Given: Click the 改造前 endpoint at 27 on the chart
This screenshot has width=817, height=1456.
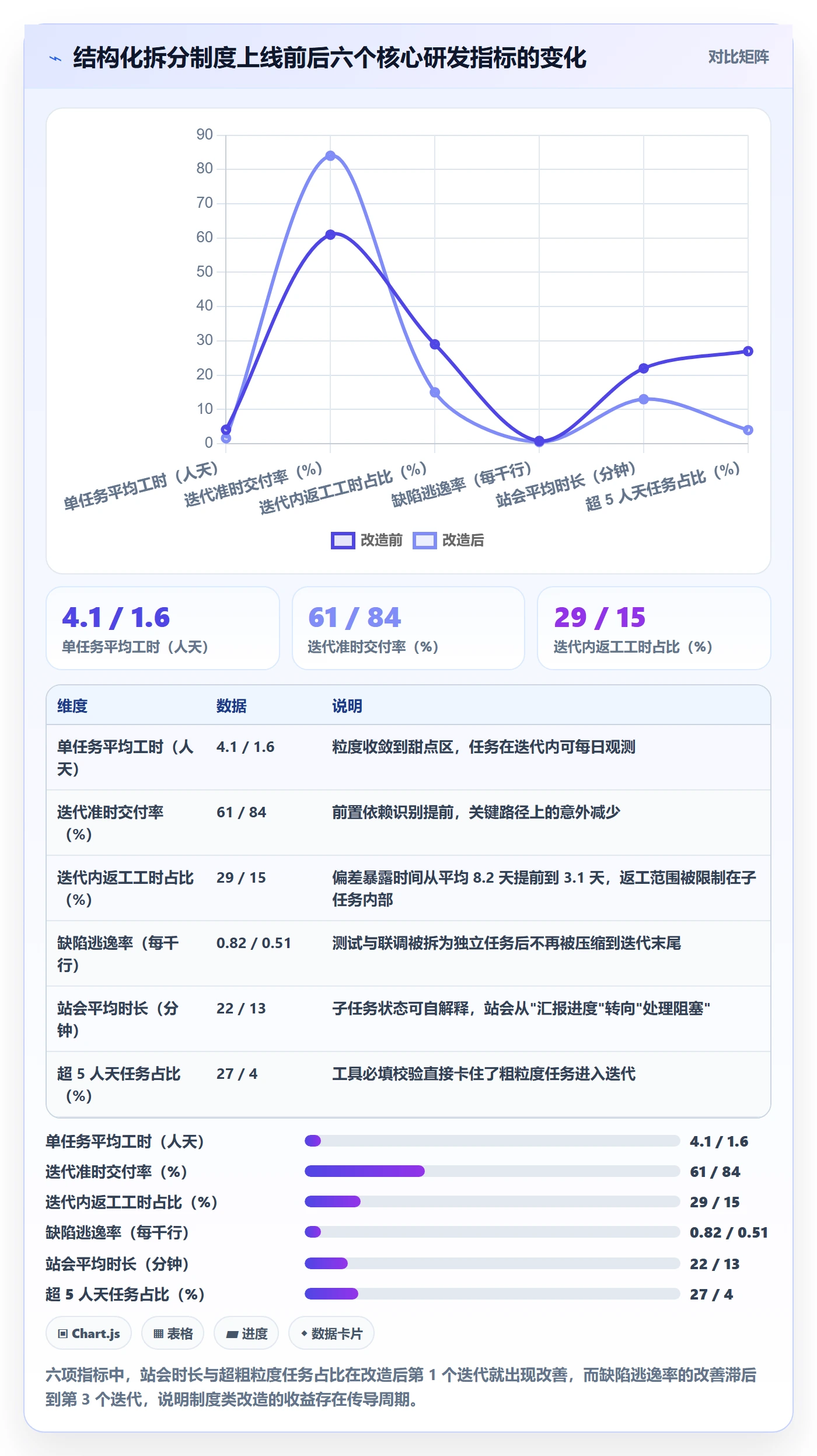Looking at the screenshot, I should (x=748, y=351).
